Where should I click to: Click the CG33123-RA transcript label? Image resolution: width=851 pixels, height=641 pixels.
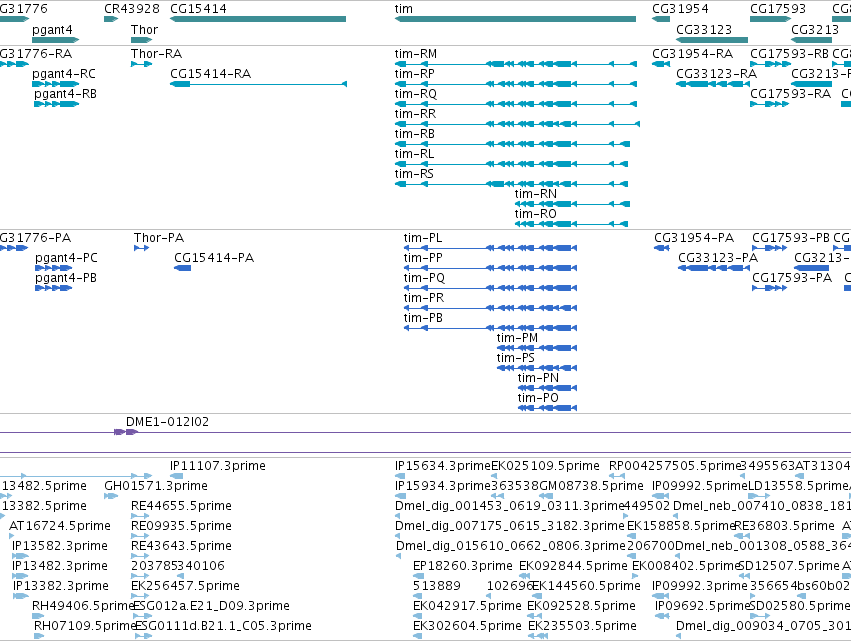tap(716, 74)
